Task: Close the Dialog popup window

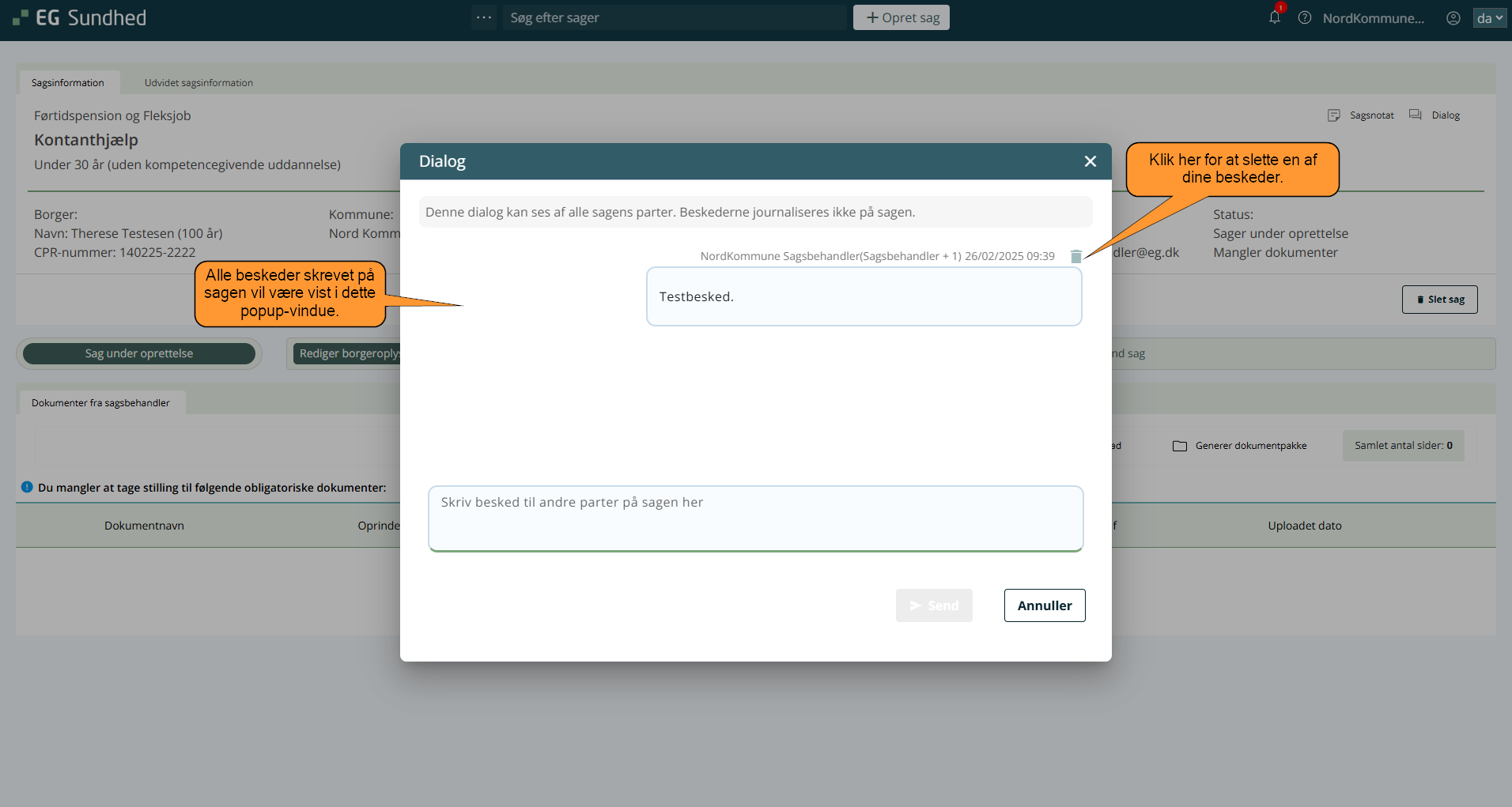Action: click(x=1090, y=161)
